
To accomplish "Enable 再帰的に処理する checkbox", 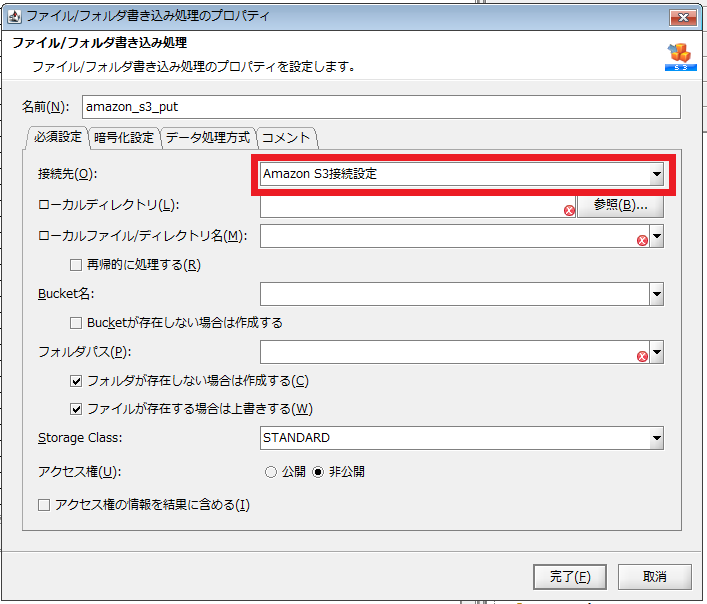I will [x=76, y=265].
